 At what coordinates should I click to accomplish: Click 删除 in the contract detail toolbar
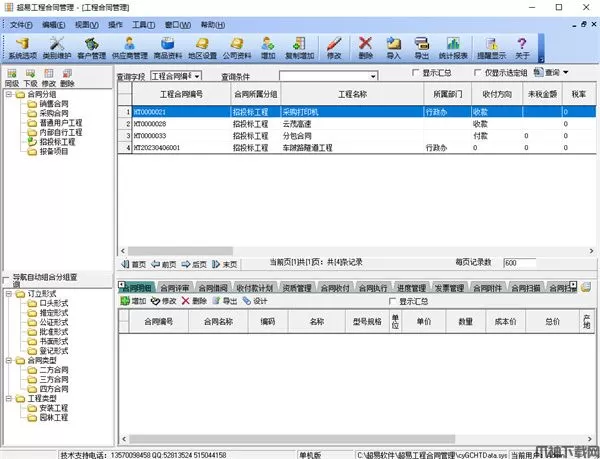(194, 301)
